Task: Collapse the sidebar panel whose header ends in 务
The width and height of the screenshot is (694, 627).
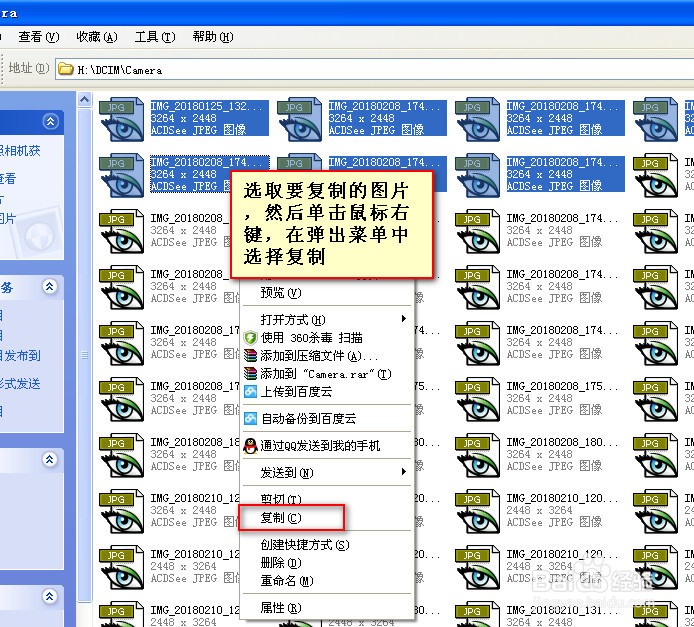Action: click(x=50, y=287)
